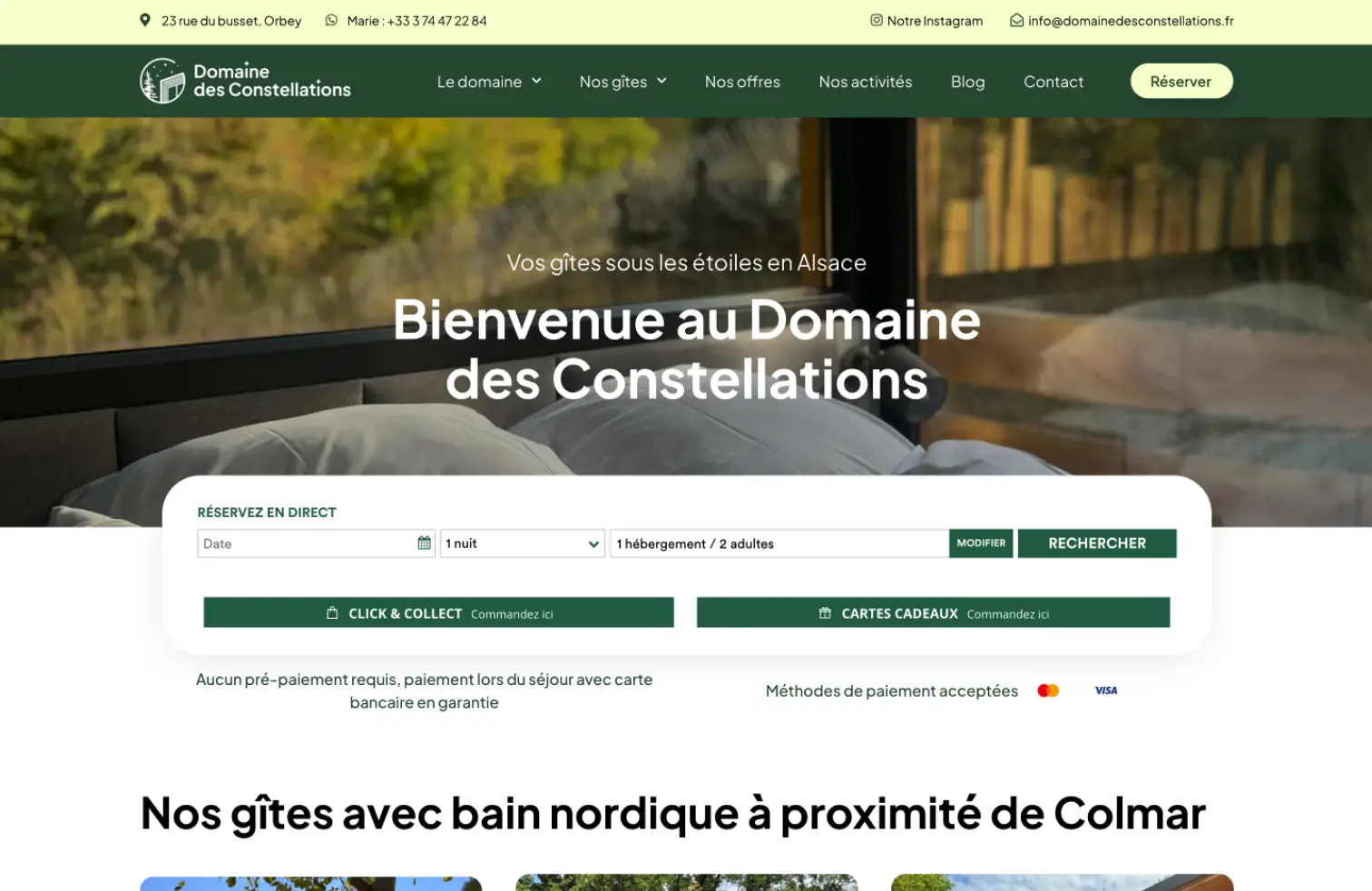Click the Réserver button

(1181, 81)
